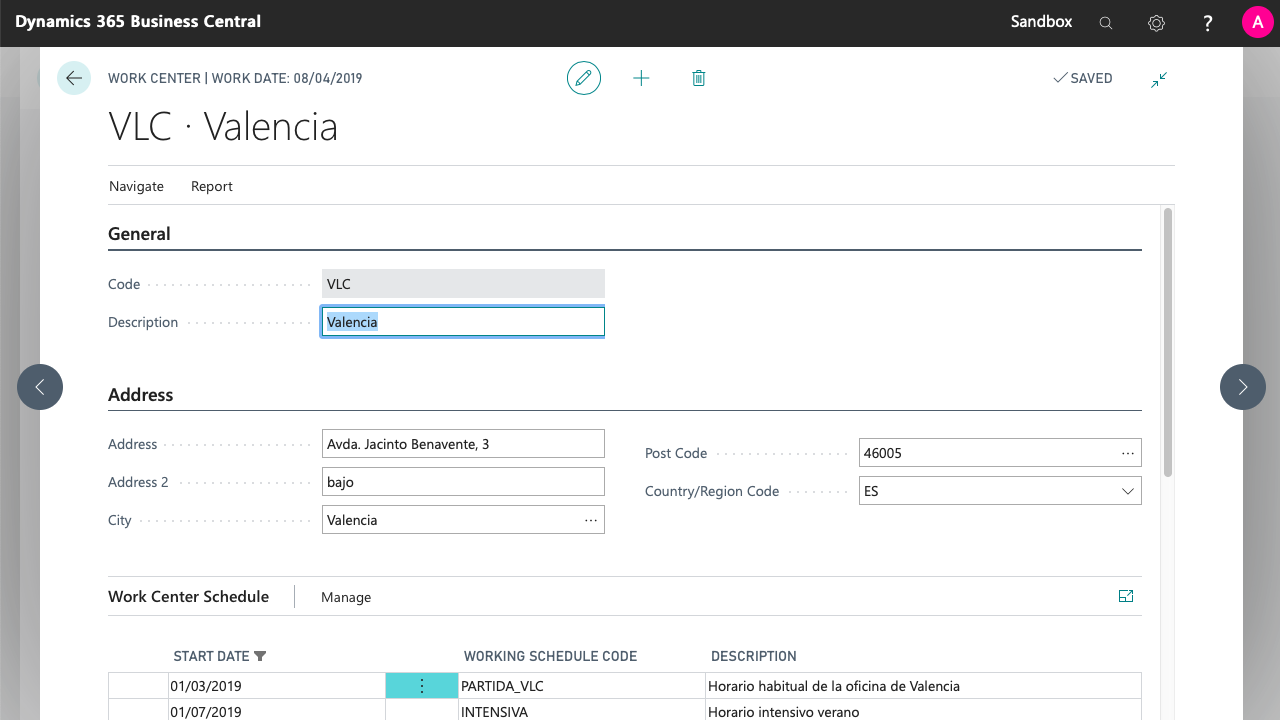
Task: Open help with the question mark icon
Action: pyautogui.click(x=1207, y=21)
